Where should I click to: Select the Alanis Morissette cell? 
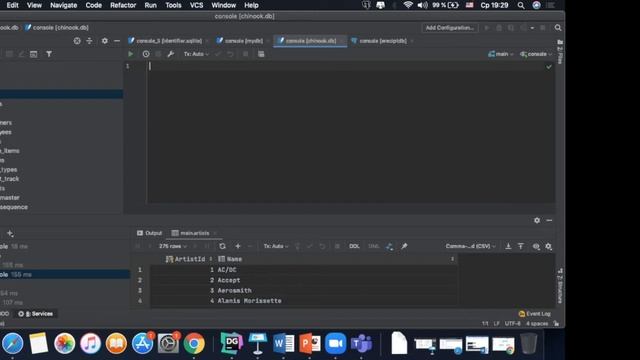[x=337, y=300]
